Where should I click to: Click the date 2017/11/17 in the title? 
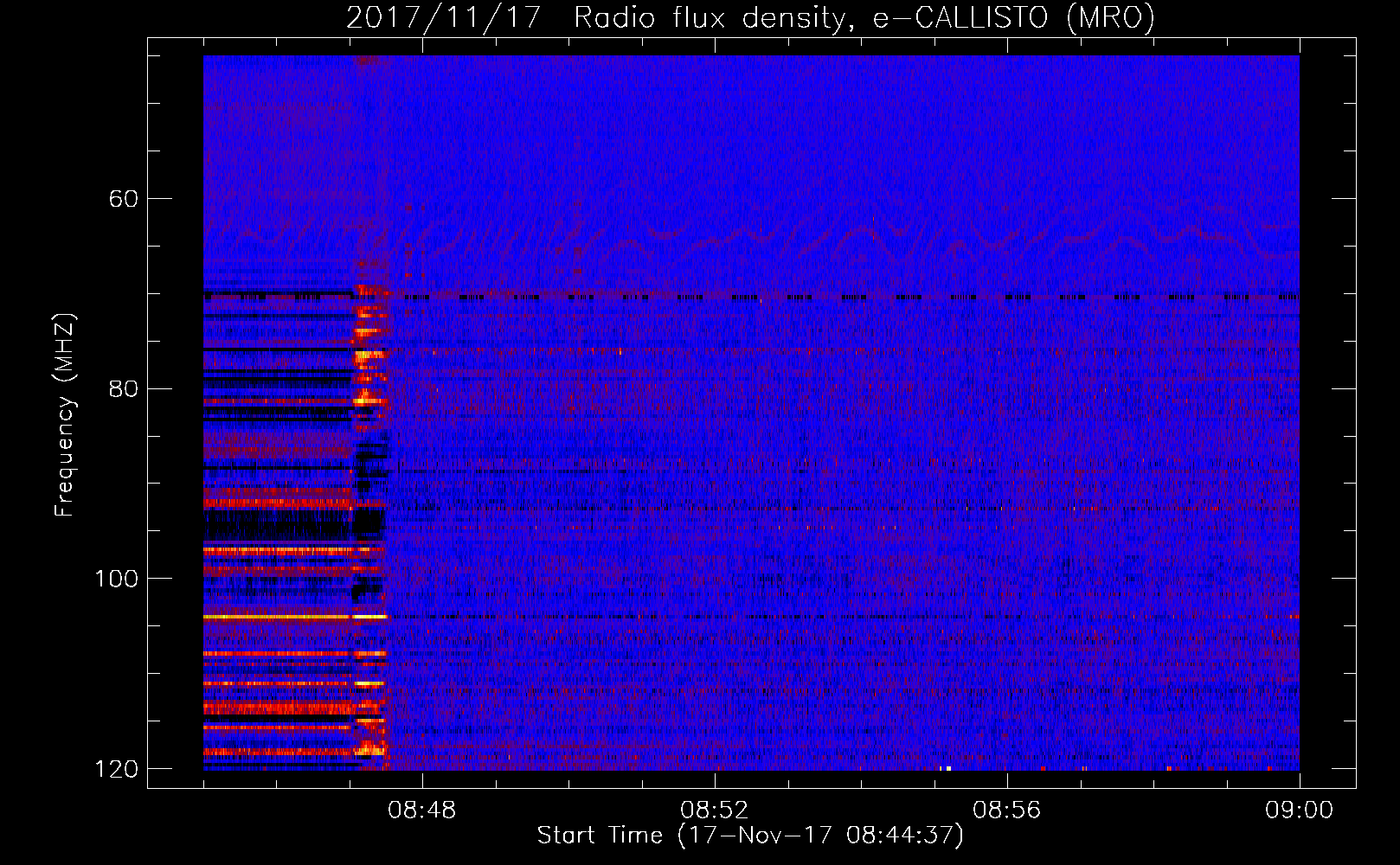tap(444, 17)
